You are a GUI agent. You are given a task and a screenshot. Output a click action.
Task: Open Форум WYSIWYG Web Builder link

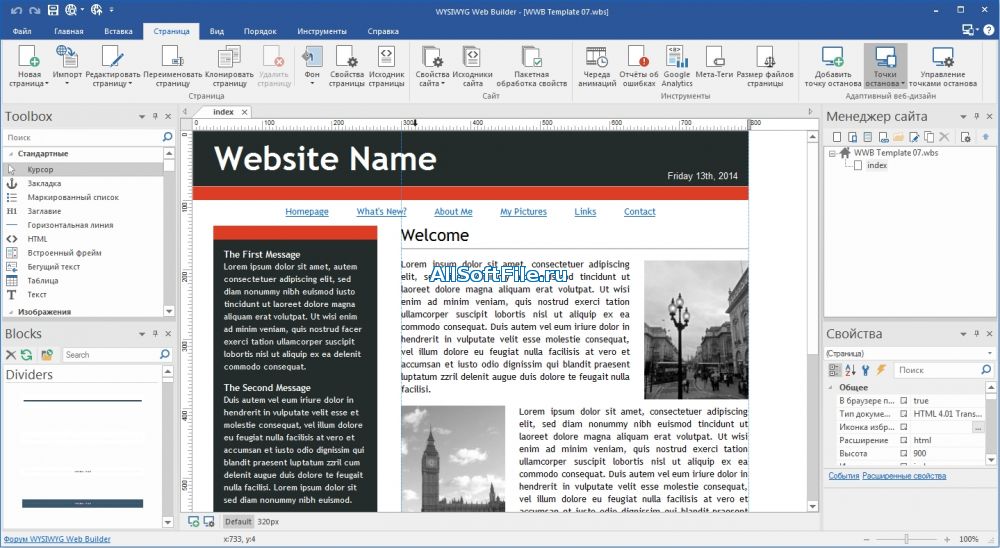click(57, 539)
